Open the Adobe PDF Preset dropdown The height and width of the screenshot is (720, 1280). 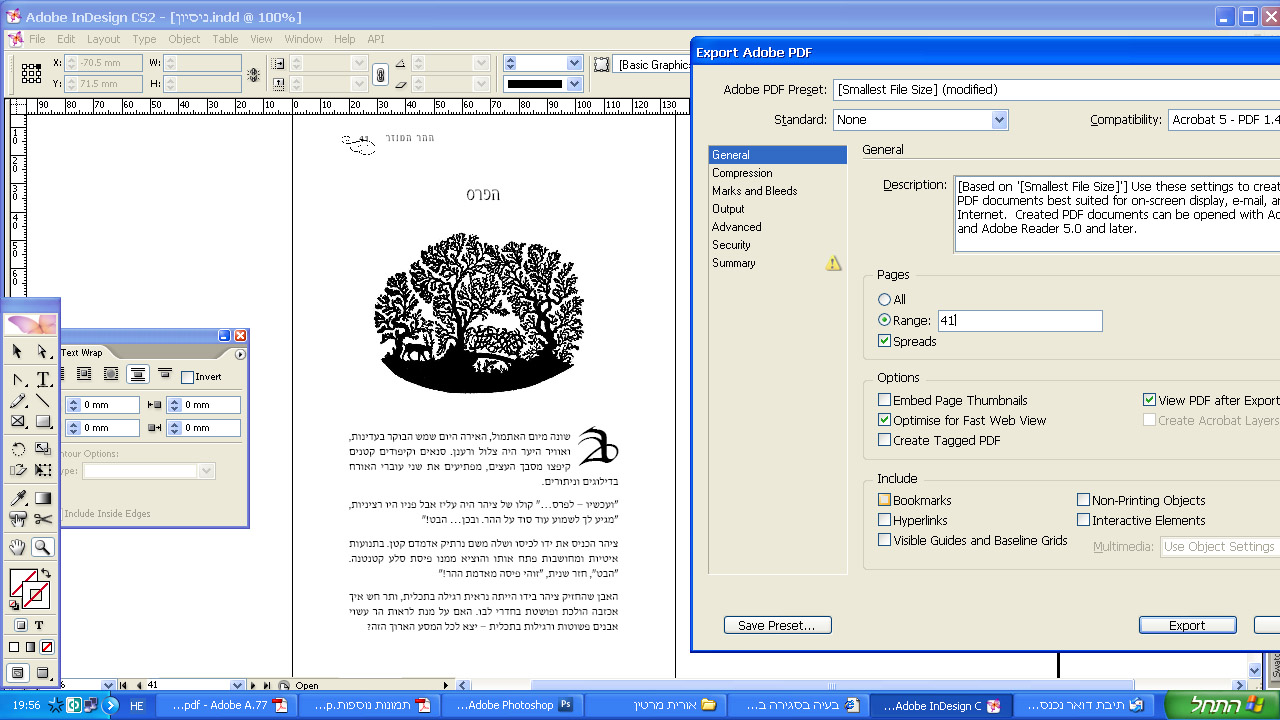point(1056,90)
